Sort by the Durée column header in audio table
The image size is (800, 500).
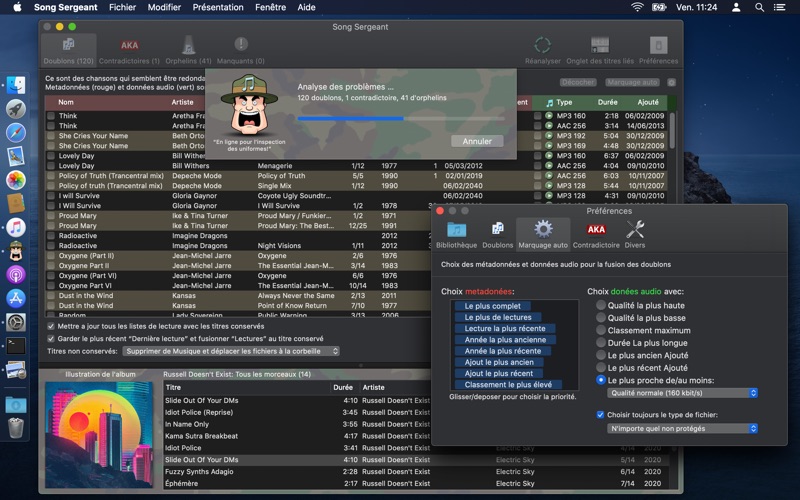click(608, 102)
